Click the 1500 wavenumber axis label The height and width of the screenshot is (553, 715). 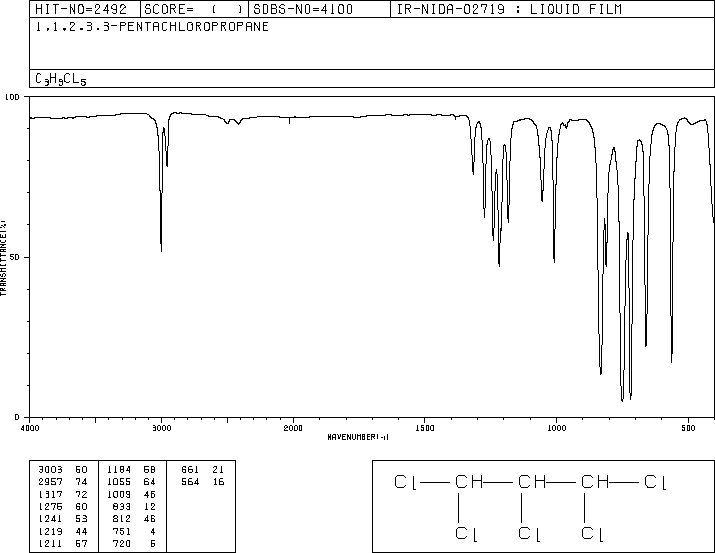425,428
